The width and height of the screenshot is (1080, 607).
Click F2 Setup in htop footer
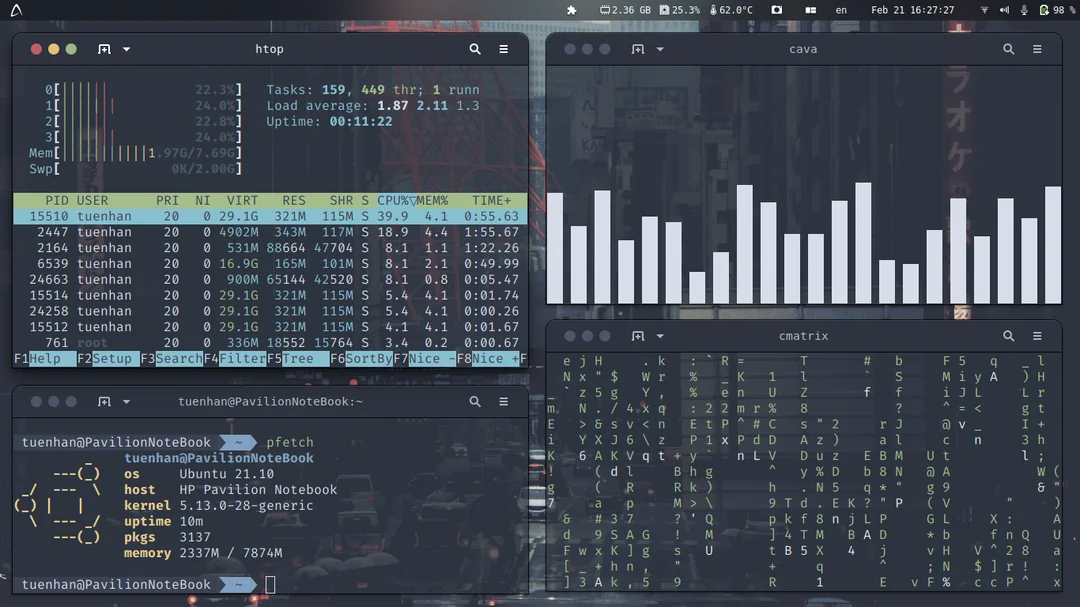pyautogui.click(x=108, y=358)
